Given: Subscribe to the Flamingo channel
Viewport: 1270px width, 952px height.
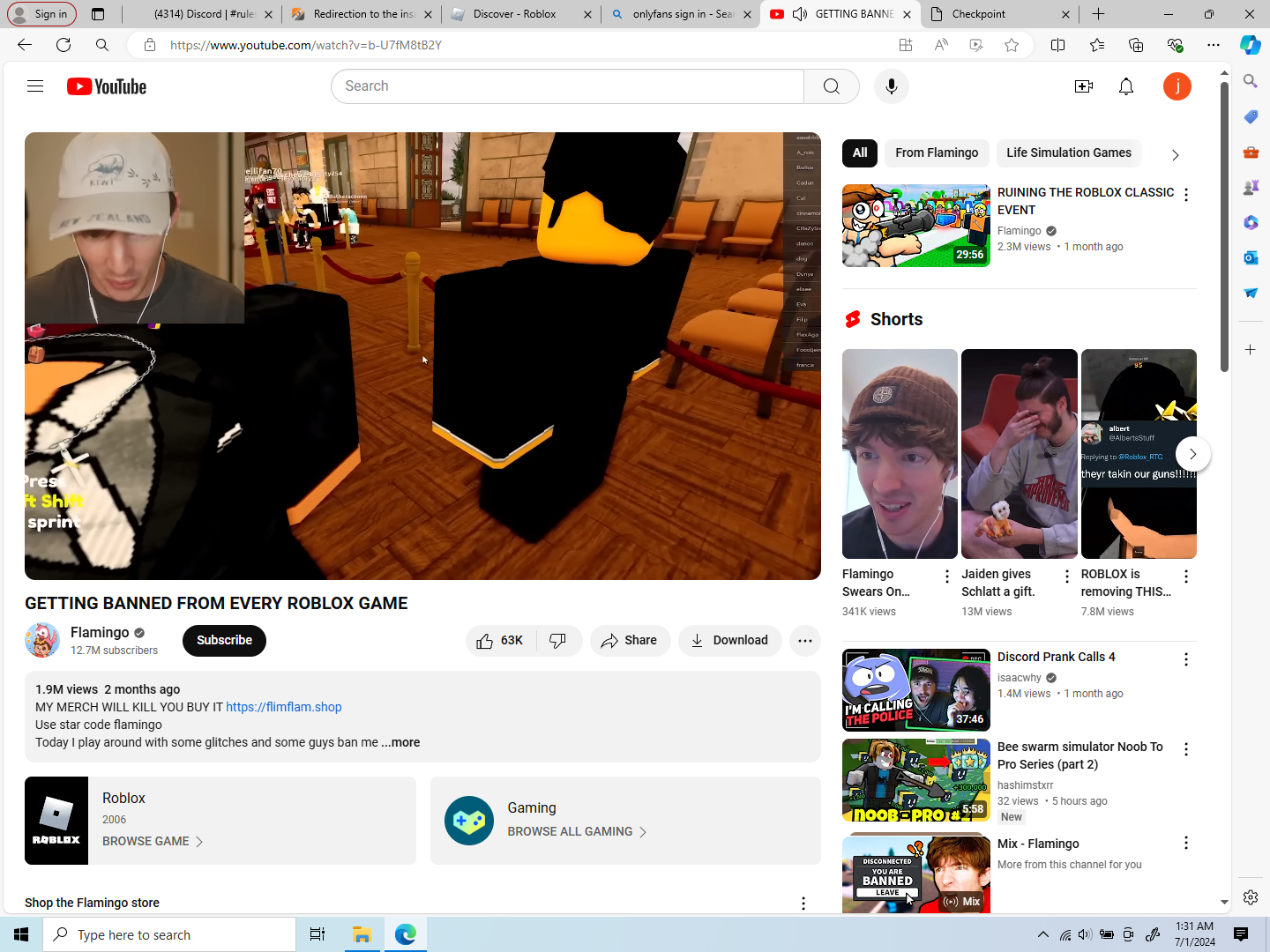Looking at the screenshot, I should pos(224,641).
